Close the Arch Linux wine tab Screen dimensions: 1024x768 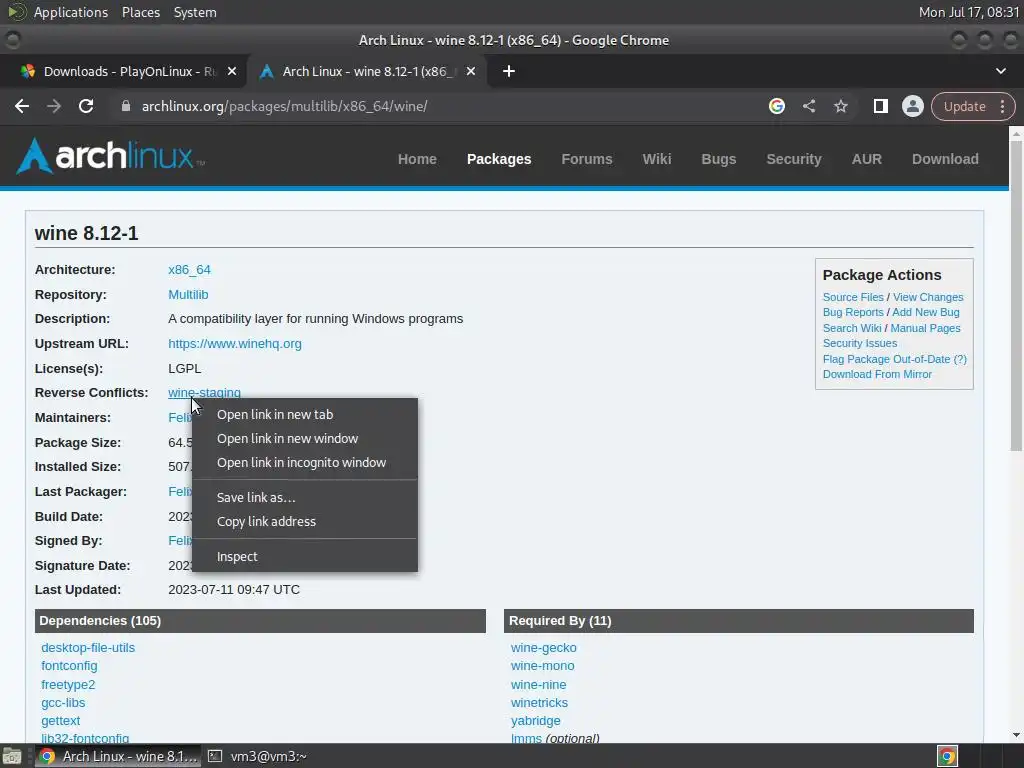471,71
